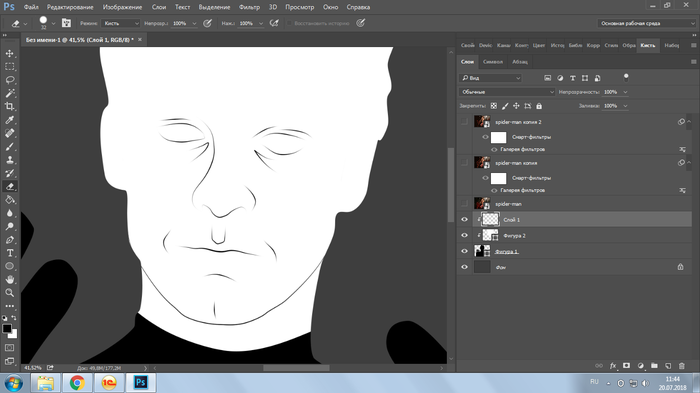Open the blend mode Обычные dropdown

pyautogui.click(x=507, y=92)
